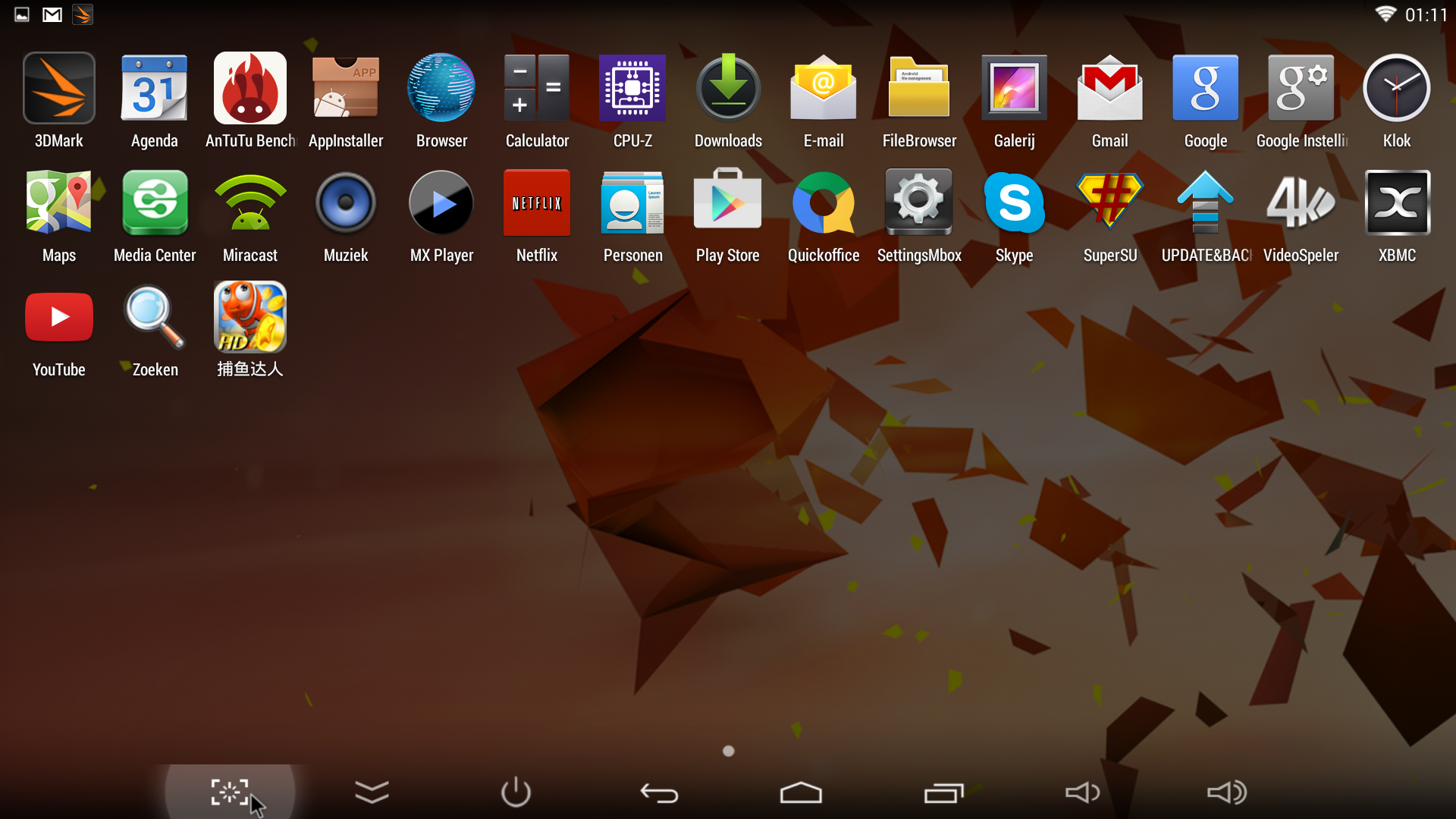Lower the volume in the navigation bar
The image size is (1456, 819).
click(x=1083, y=792)
